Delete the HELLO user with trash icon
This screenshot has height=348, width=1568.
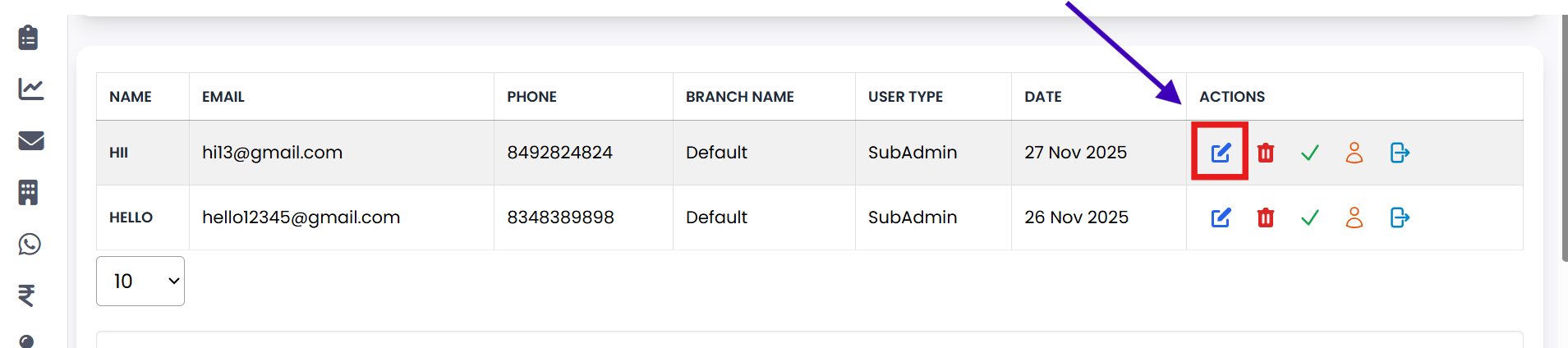point(1266,217)
